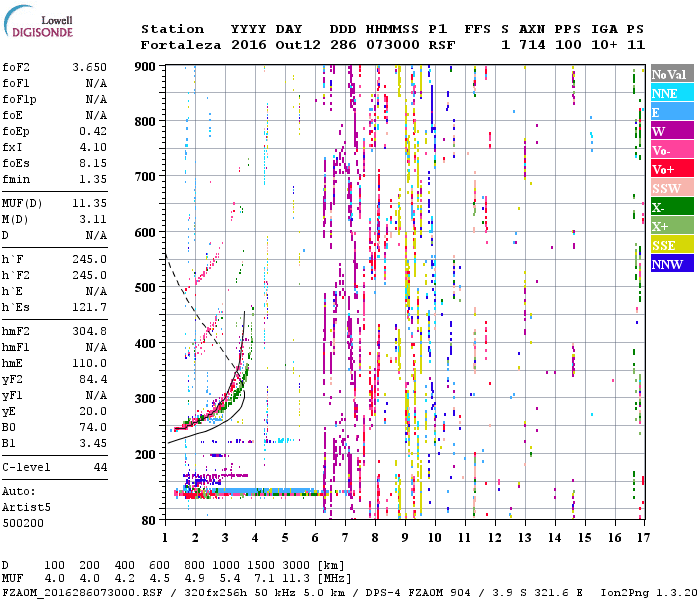Click the 500200 scaler version number
Image resolution: width=700 pixels, height=600 pixels.
(23, 523)
